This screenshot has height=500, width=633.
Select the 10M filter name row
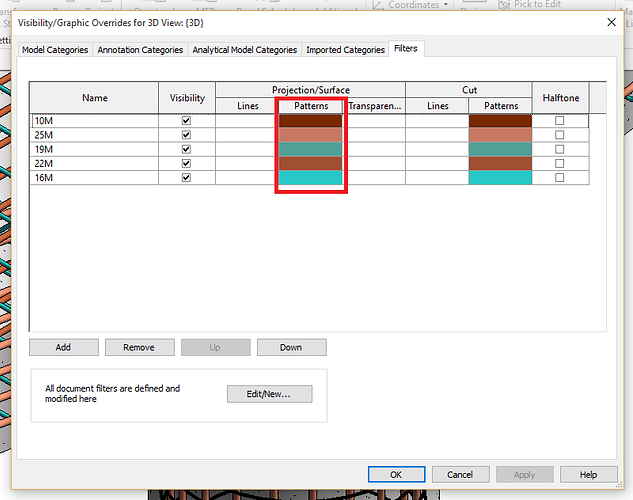[94, 121]
